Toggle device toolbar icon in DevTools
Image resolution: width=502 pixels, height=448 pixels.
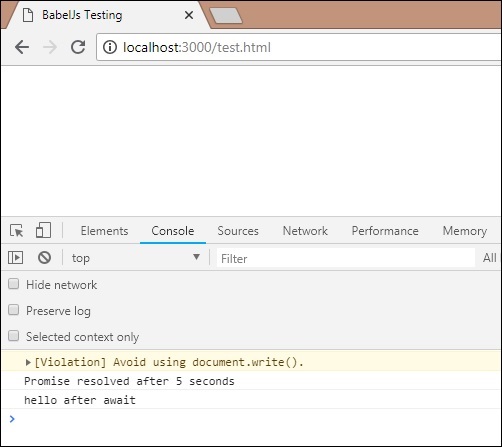tap(43, 230)
